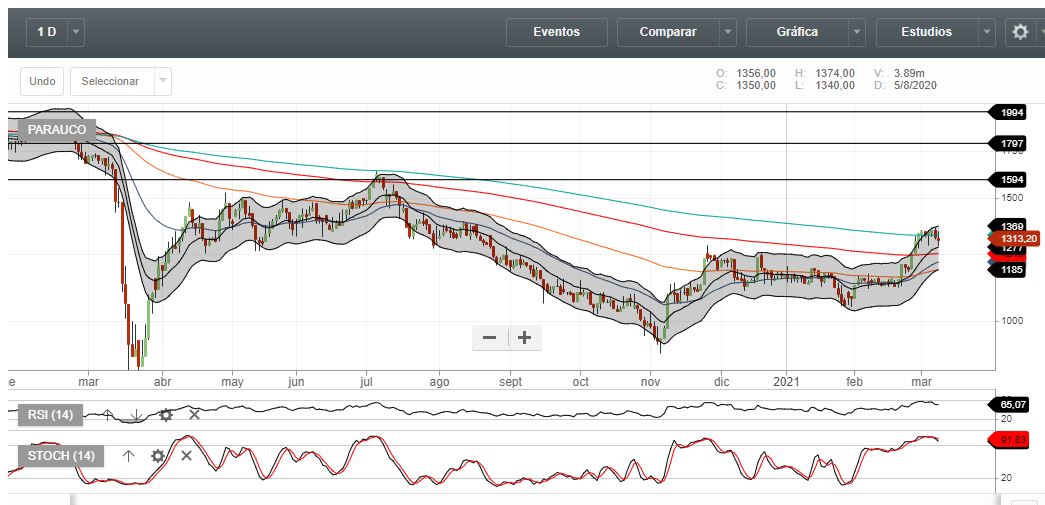Open the Seleccionar drawing tool dropdown
The height and width of the screenshot is (505, 1045).
164,81
